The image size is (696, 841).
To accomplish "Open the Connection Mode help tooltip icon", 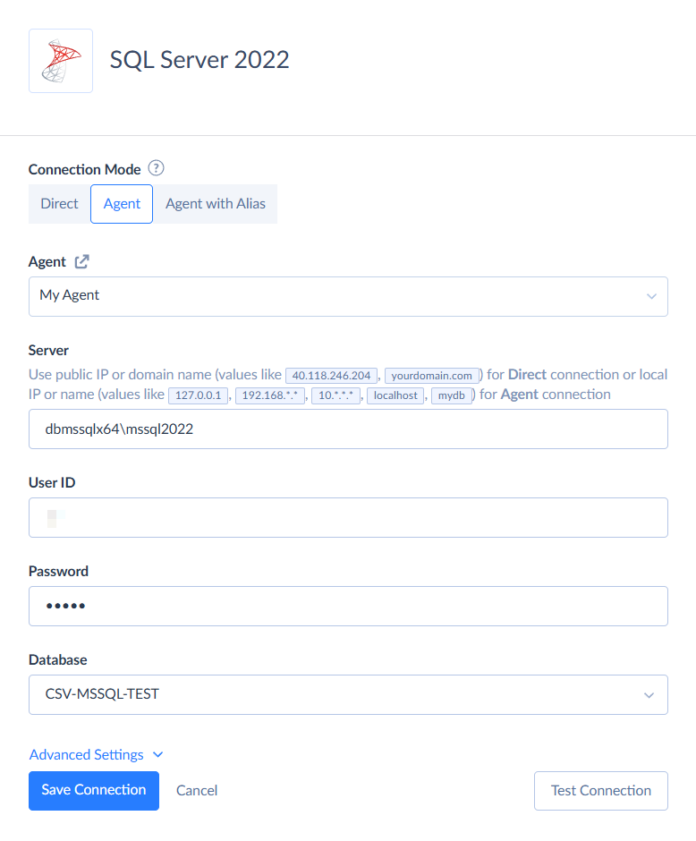I will [156, 169].
